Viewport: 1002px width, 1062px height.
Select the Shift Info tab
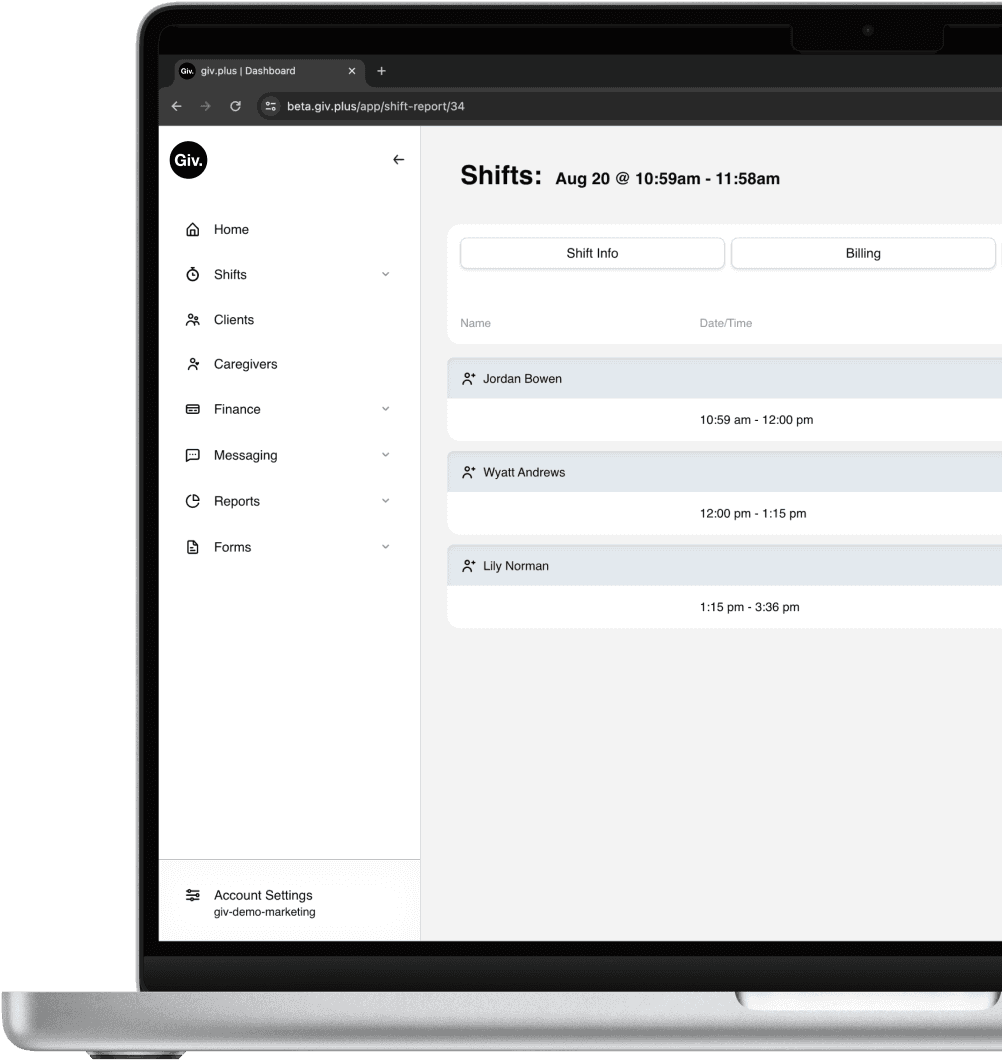coord(592,253)
